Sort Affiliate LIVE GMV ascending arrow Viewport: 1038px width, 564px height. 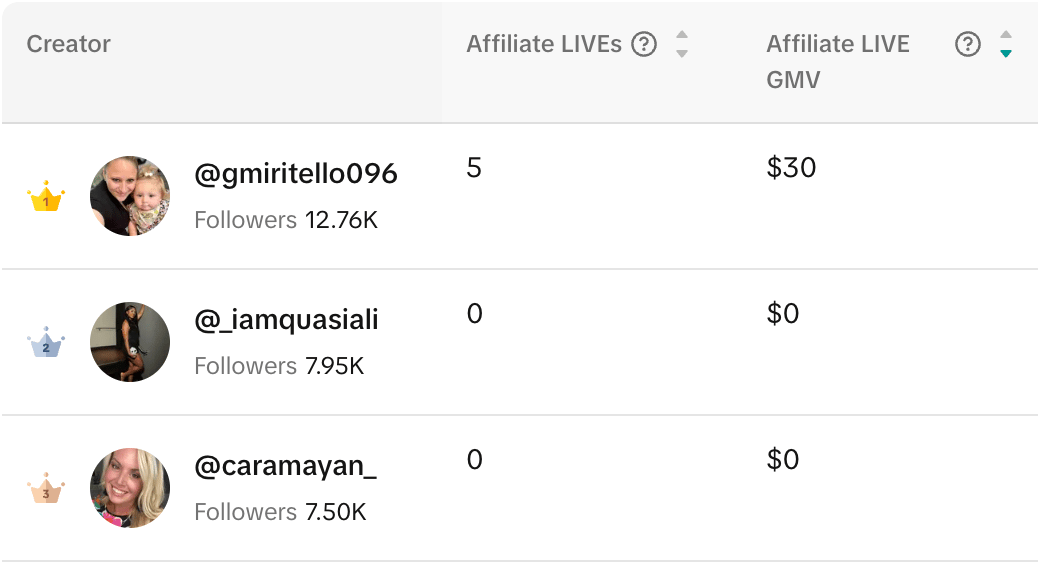point(1006,35)
